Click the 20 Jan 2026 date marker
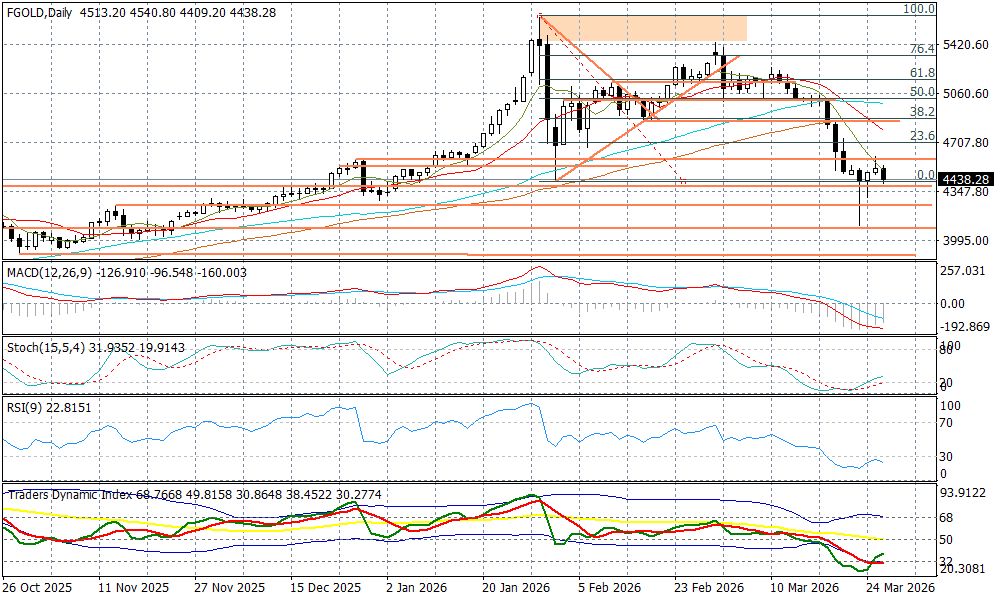This screenshot has width=1000, height=600. pos(516,589)
